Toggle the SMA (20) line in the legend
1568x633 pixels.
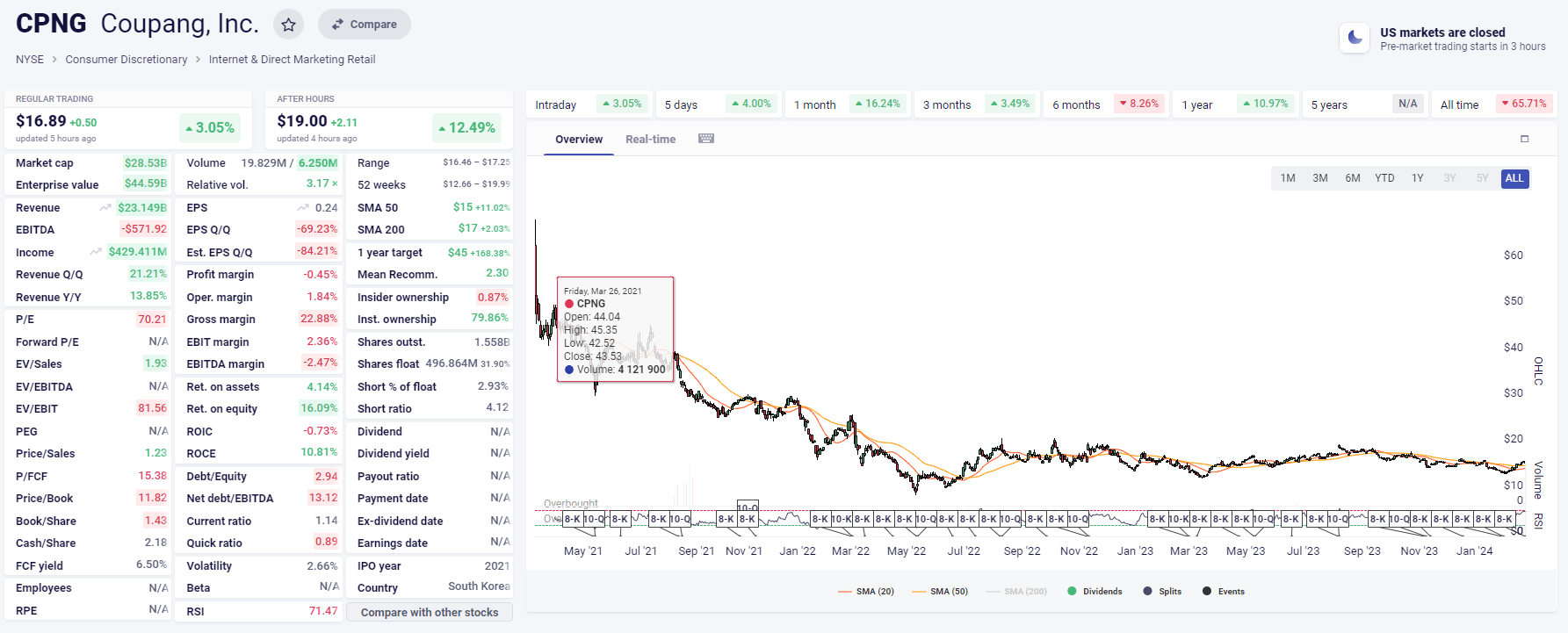point(866,592)
